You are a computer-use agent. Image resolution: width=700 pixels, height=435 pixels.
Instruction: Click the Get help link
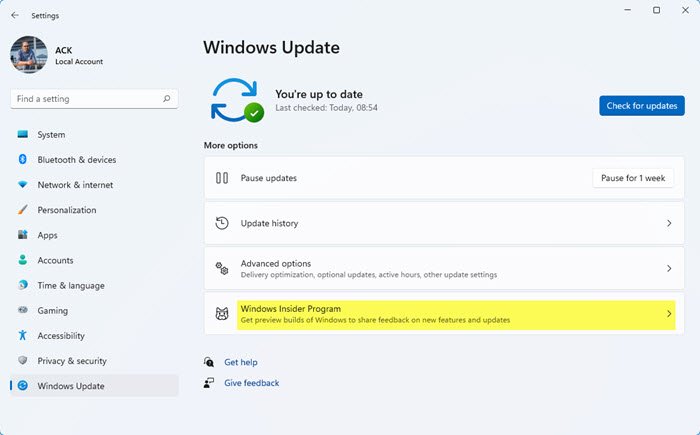point(241,362)
